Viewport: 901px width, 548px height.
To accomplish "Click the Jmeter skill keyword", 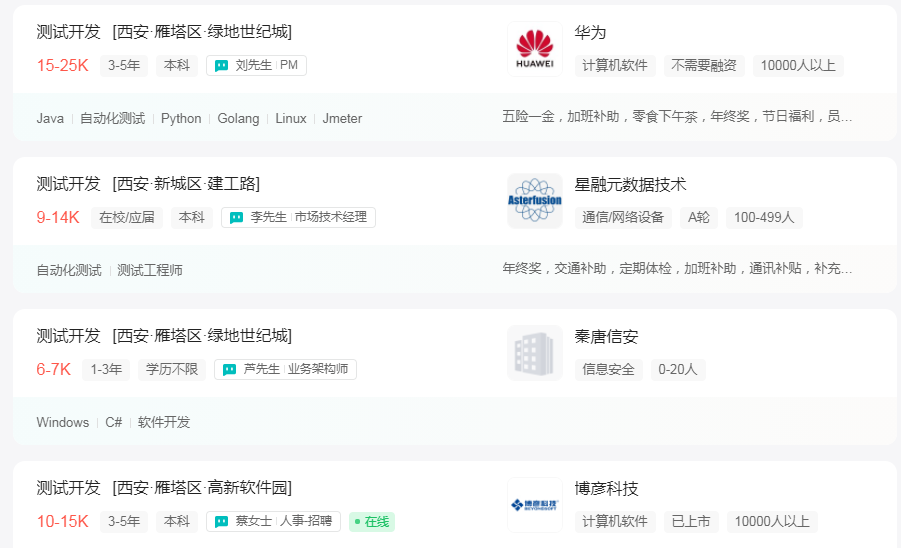I will 342,118.
